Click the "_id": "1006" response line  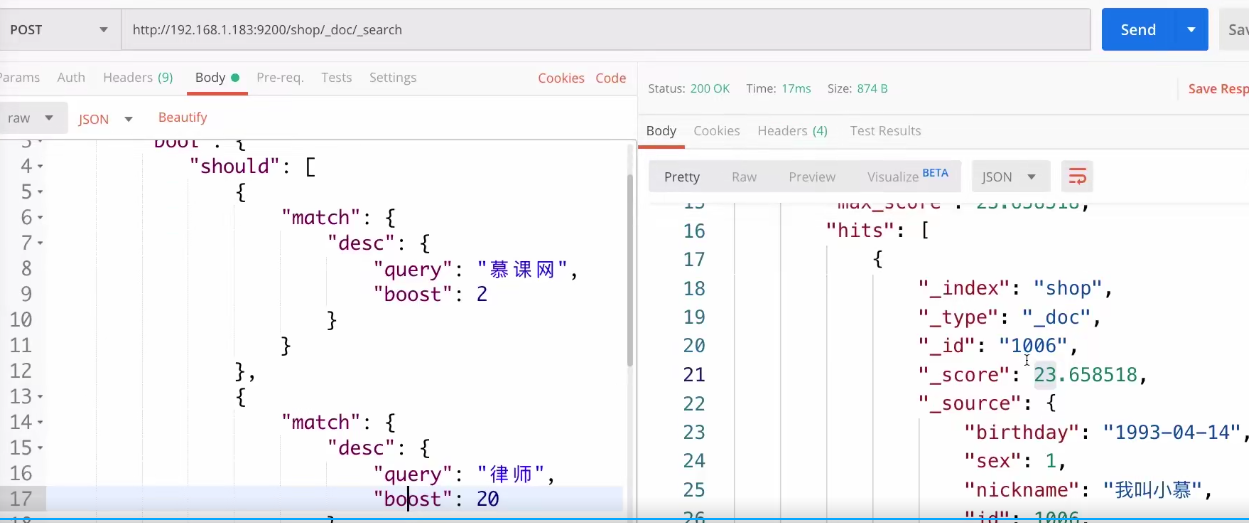[999, 346]
